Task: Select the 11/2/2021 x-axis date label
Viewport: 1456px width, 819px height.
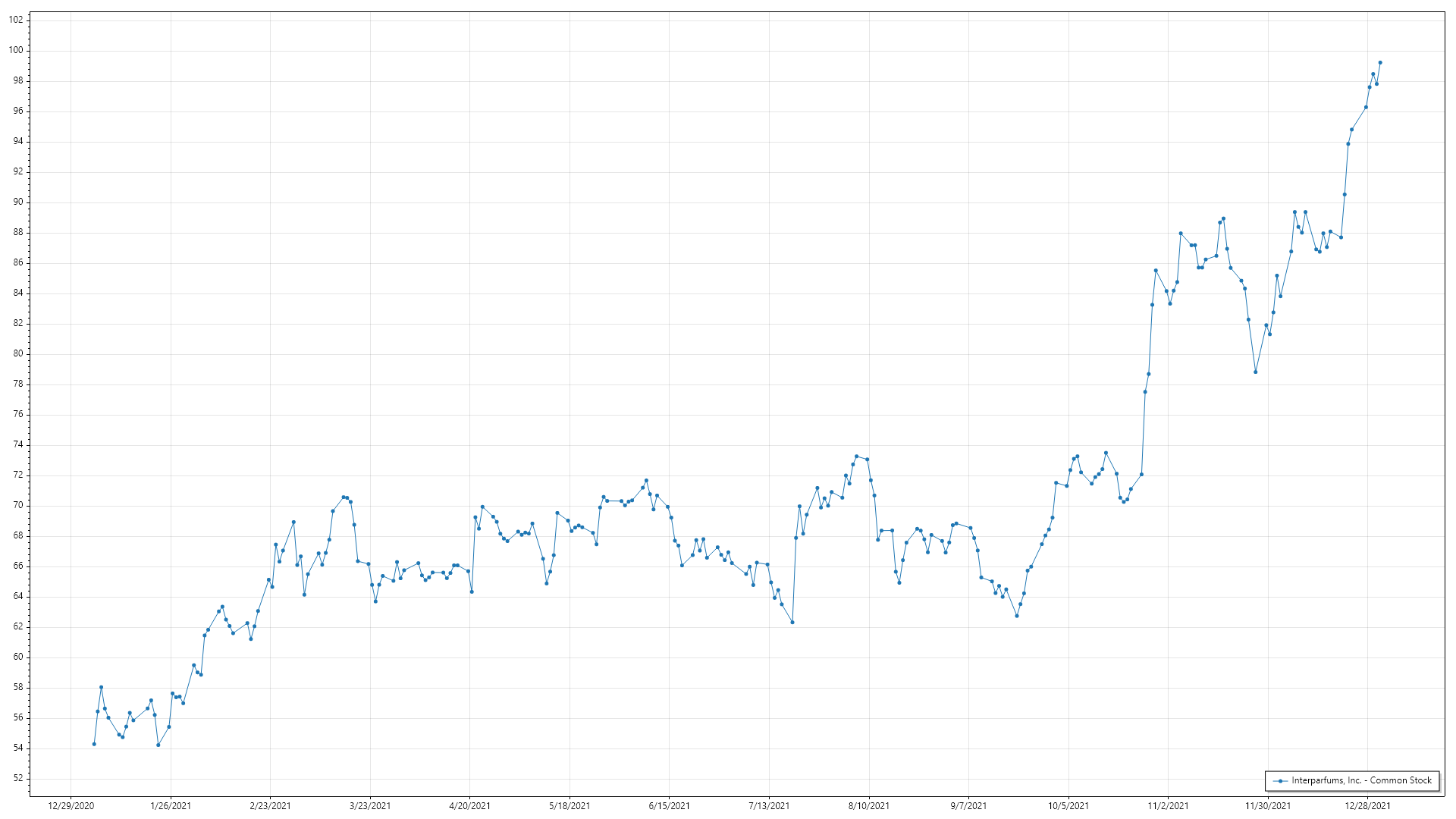Action: [x=1168, y=806]
